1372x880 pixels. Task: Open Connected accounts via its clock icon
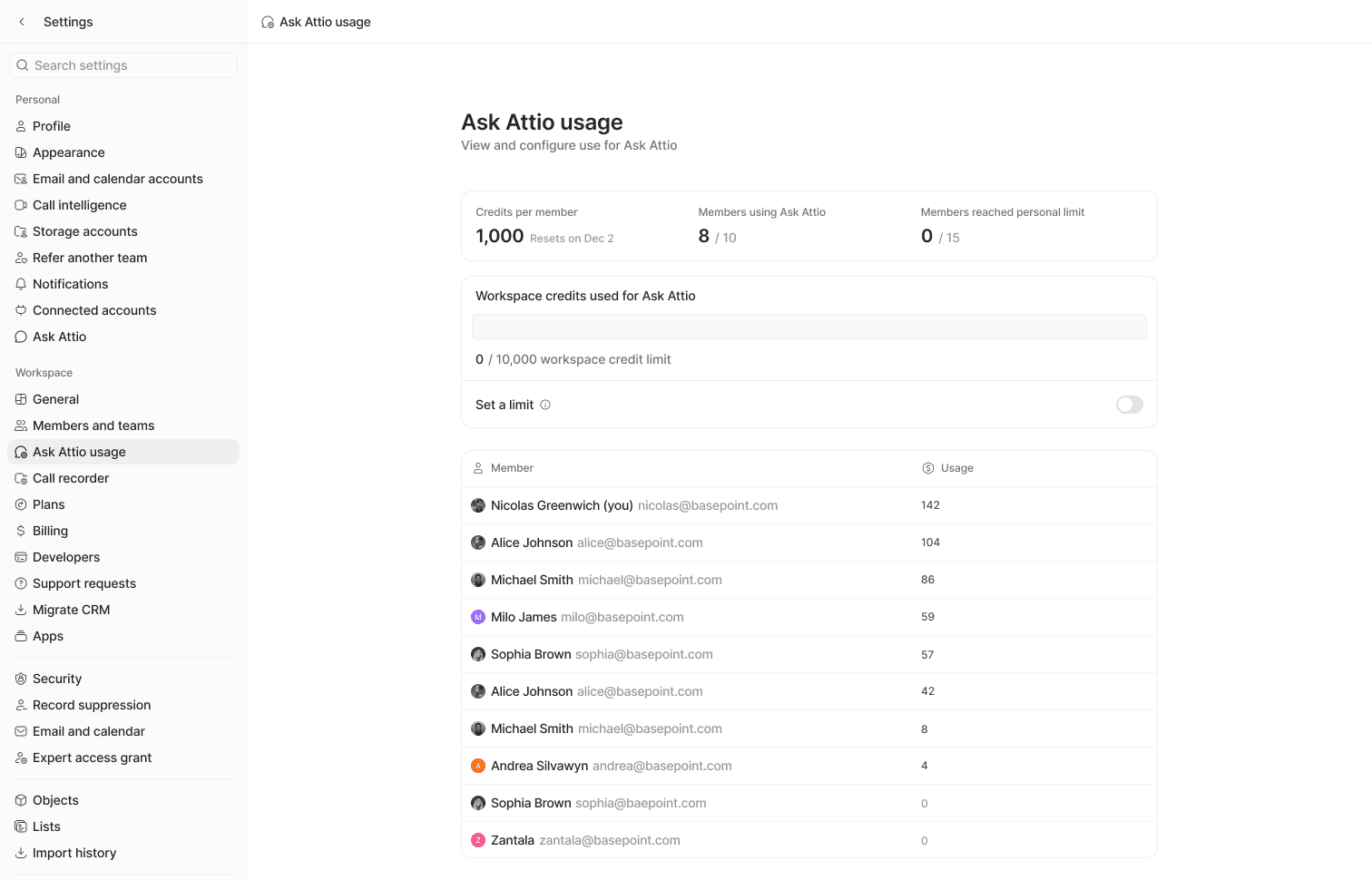[x=21, y=310]
